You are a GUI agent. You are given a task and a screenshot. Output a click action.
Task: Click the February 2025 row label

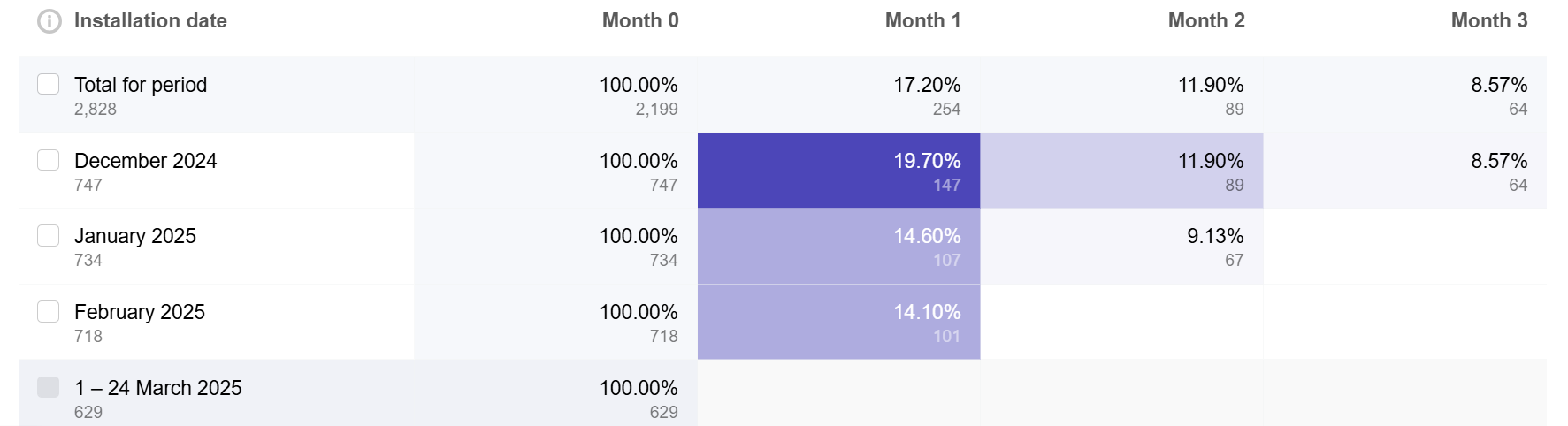tap(140, 312)
